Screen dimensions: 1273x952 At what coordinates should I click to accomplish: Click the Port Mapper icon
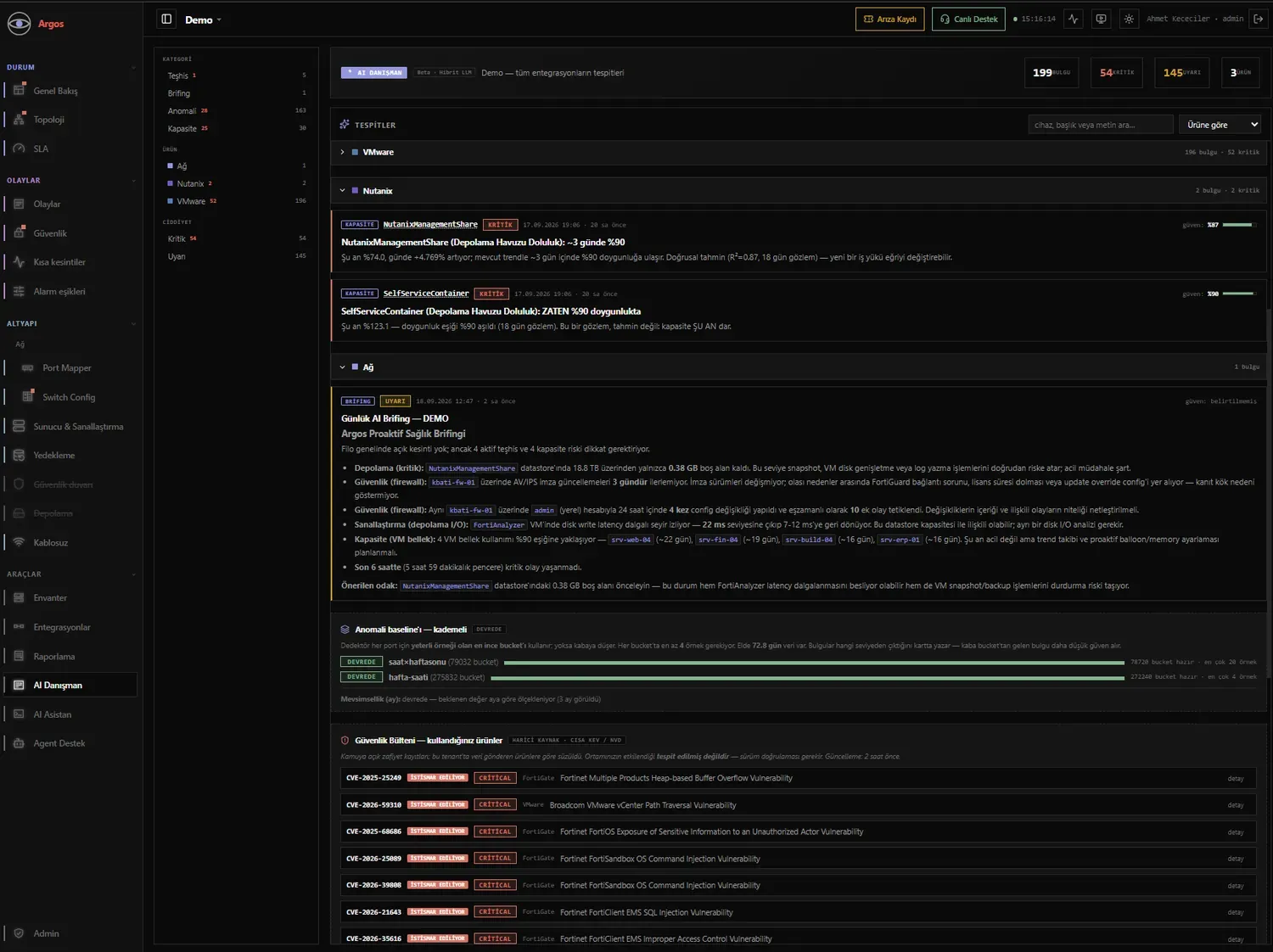pos(28,368)
